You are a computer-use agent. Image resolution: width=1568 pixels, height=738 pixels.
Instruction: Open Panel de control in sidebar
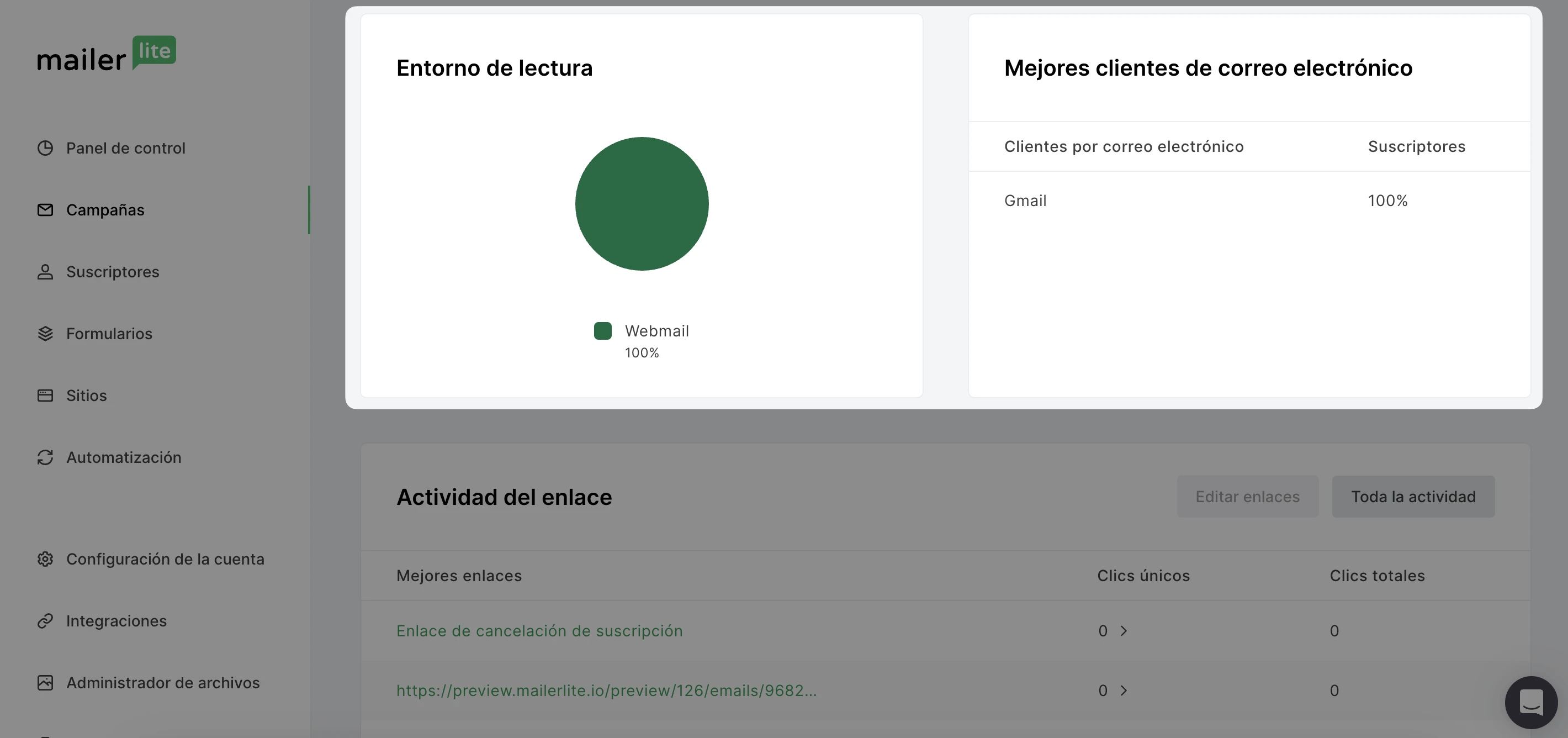[x=125, y=148]
